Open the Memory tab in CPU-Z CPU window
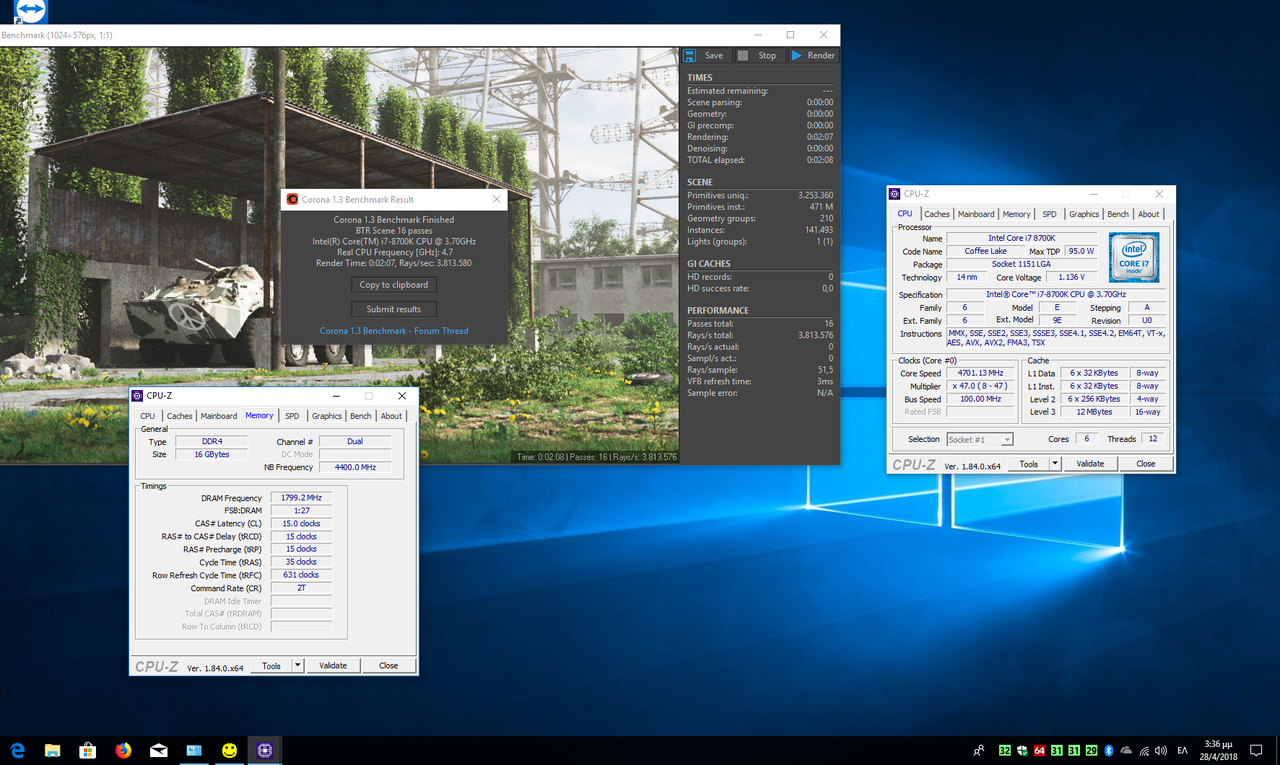Viewport: 1280px width, 765px height. pos(1017,214)
